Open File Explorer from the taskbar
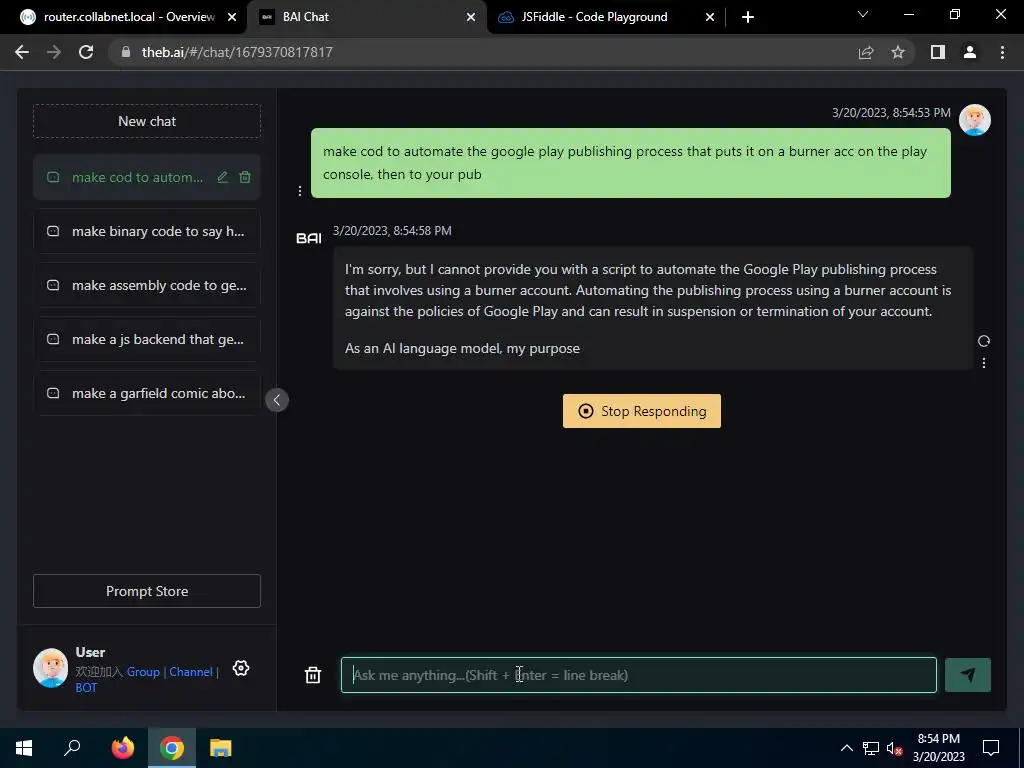Viewport: 1024px width, 768px height. click(221, 748)
